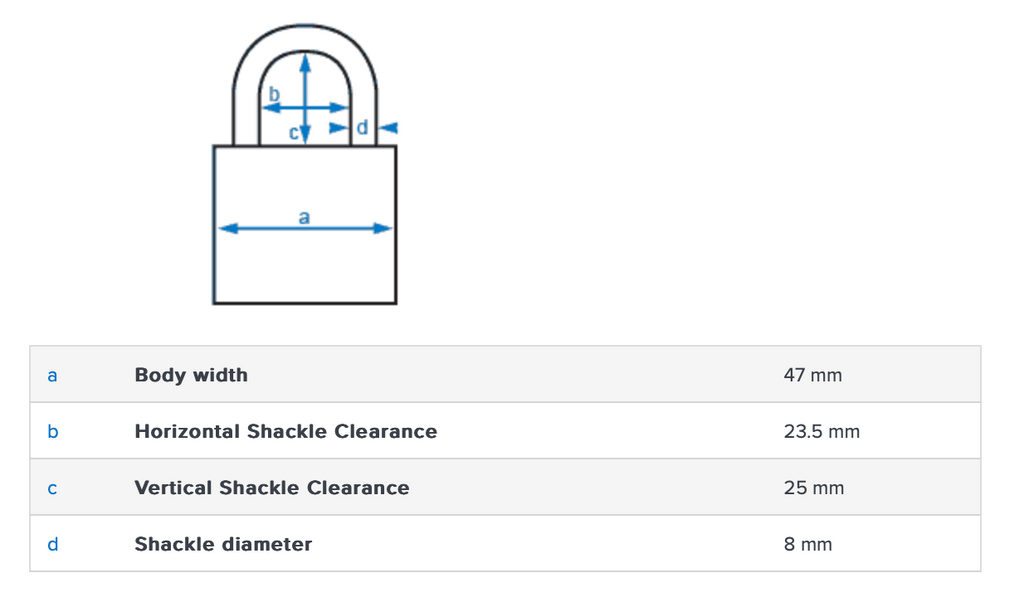Click the 'Shackle diameter' label
The width and height of the screenshot is (1024, 602).
pyautogui.click(x=223, y=544)
